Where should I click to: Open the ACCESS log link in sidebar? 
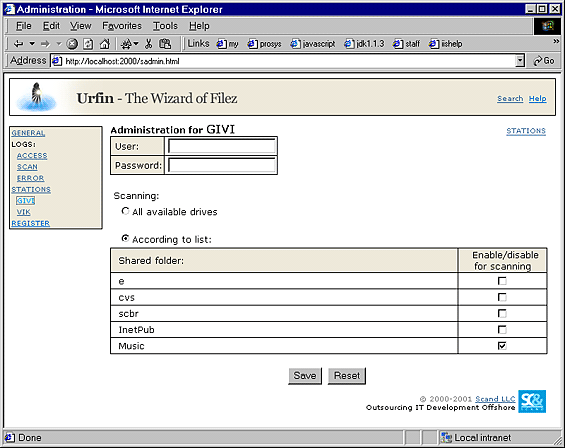coord(32,156)
